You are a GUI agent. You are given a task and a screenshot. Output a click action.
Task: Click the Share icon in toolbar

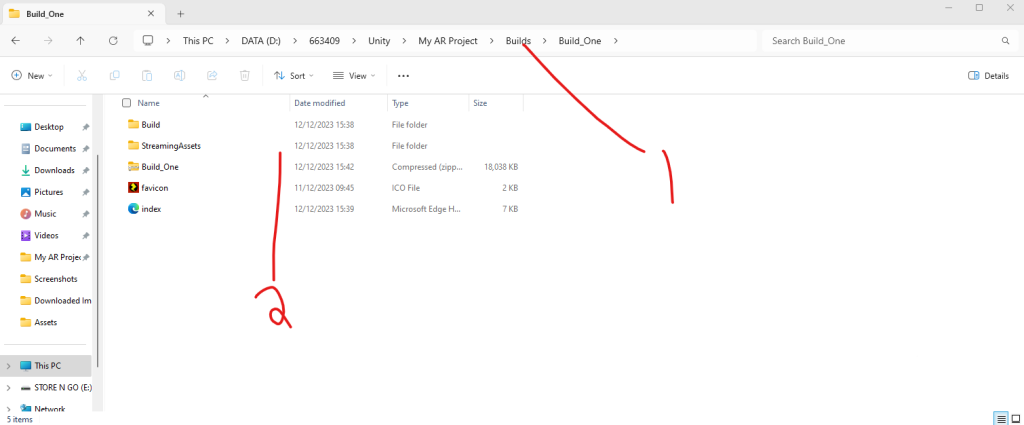(212, 75)
